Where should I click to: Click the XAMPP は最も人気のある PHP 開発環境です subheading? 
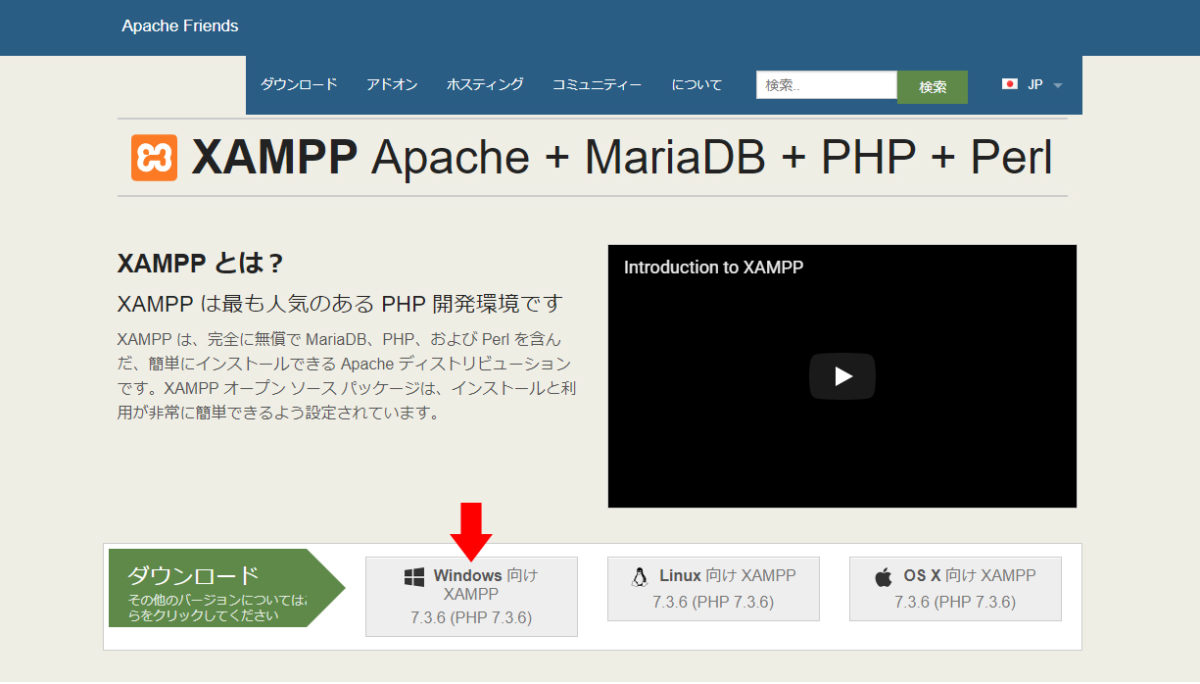click(x=340, y=303)
